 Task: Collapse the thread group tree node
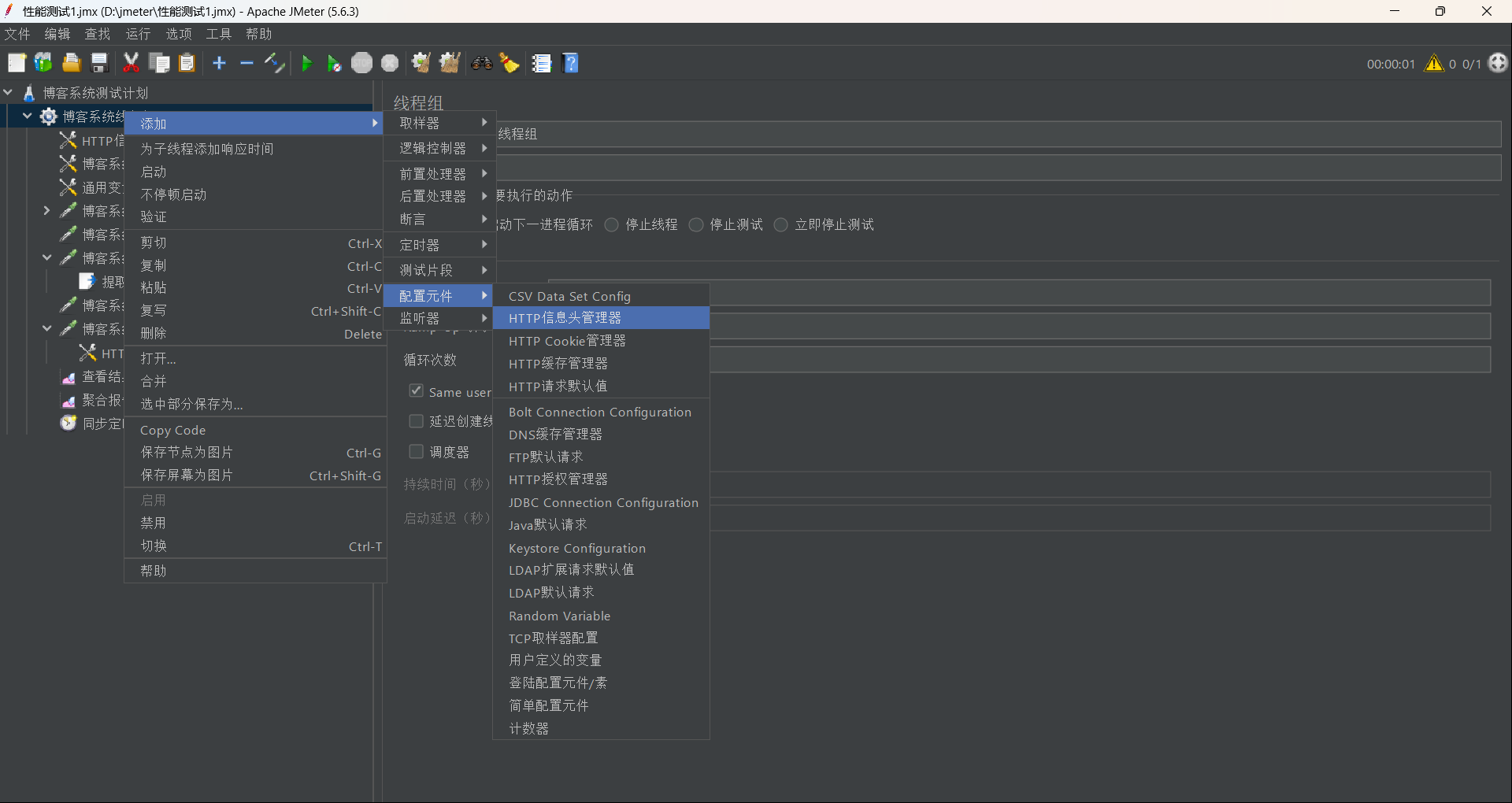pos(28,116)
